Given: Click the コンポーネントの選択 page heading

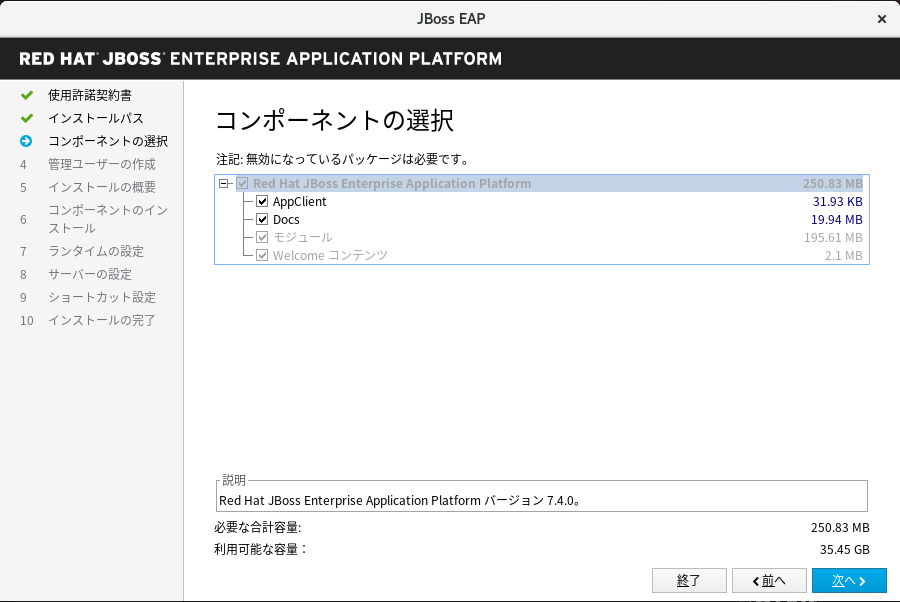Looking at the screenshot, I should [x=335, y=121].
